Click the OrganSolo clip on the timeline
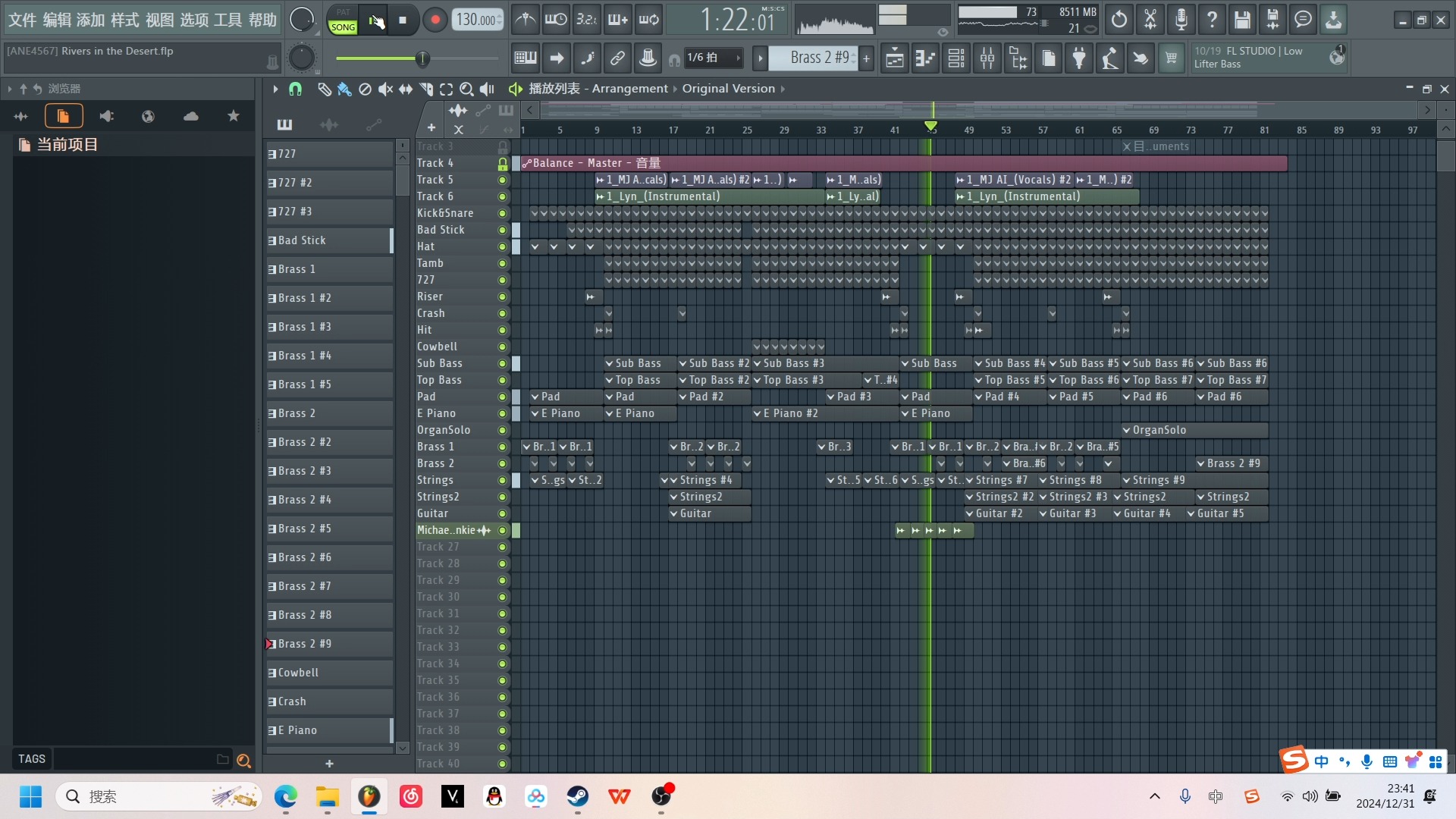1456x819 pixels. click(1194, 430)
